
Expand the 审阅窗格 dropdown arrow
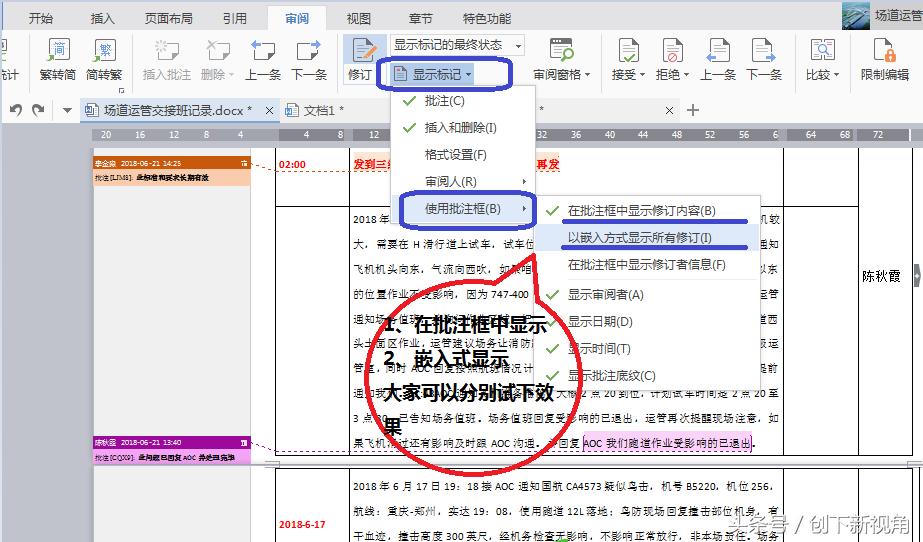tap(587, 75)
